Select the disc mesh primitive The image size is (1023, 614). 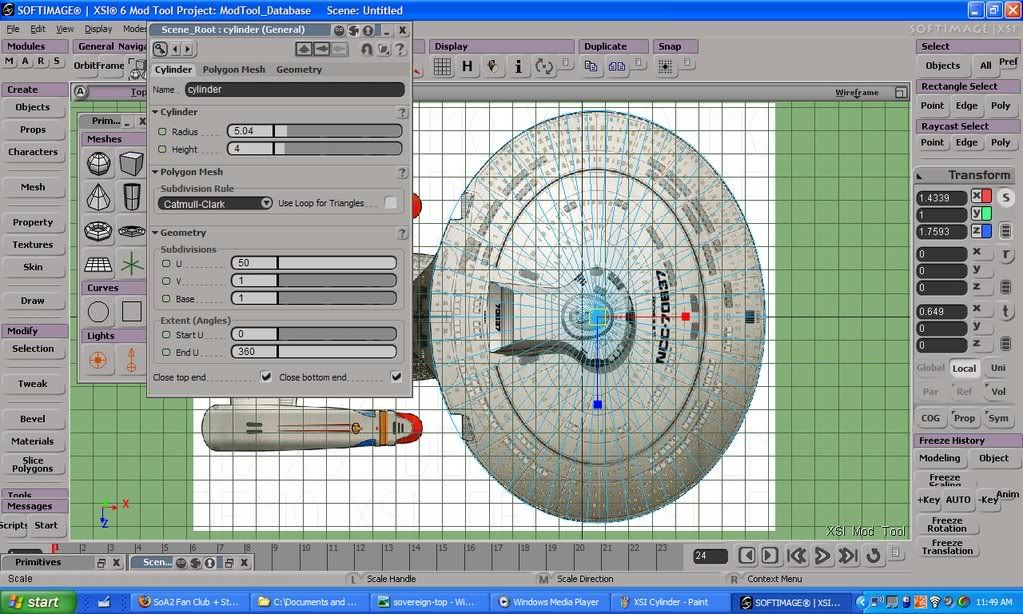(x=131, y=230)
